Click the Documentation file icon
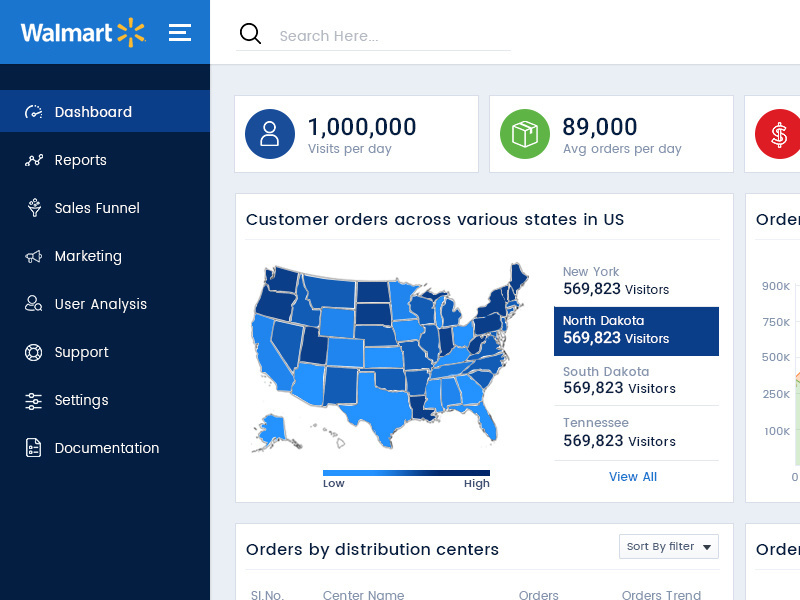This screenshot has height=600, width=800. [34, 448]
